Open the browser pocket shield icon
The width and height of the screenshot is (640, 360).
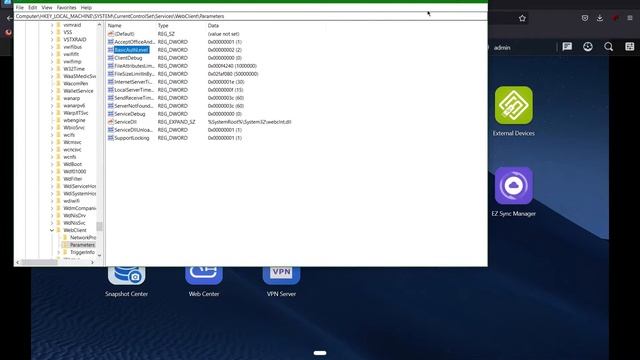click(x=585, y=18)
